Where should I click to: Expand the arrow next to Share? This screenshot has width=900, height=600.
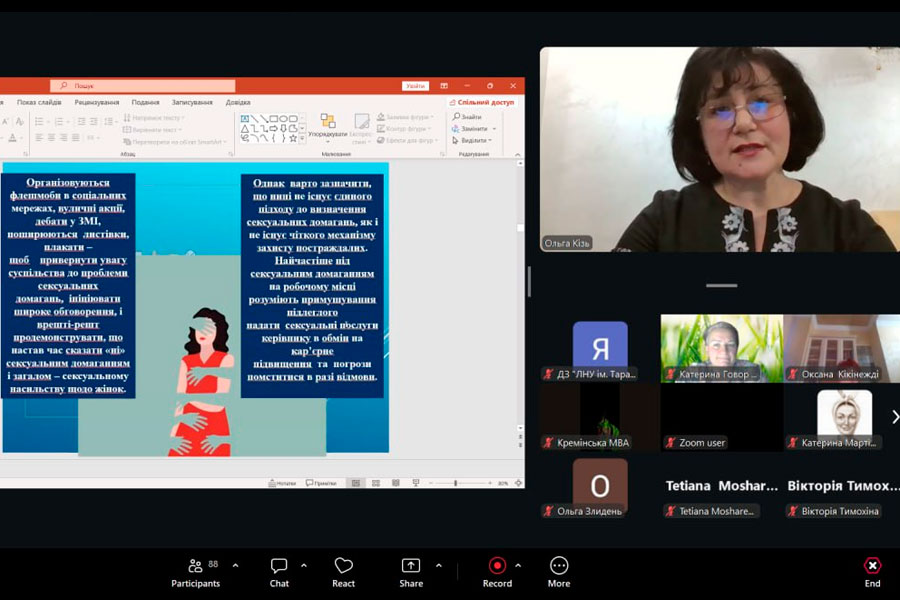point(439,566)
